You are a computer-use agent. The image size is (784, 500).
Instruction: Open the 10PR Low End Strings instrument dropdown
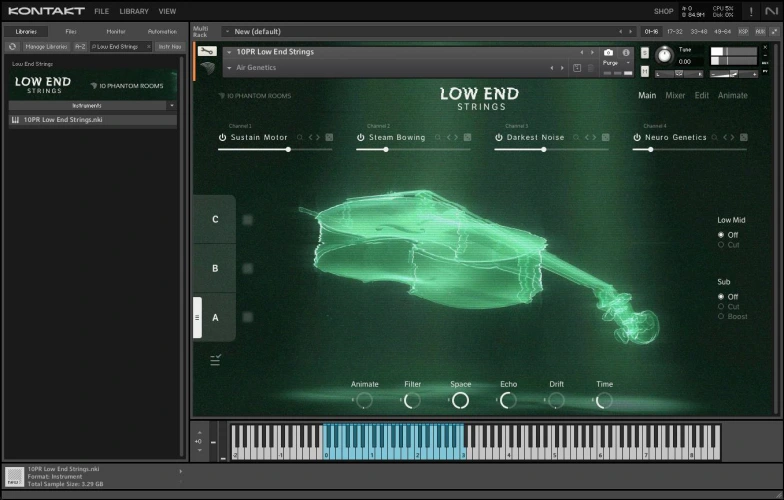click(x=229, y=52)
